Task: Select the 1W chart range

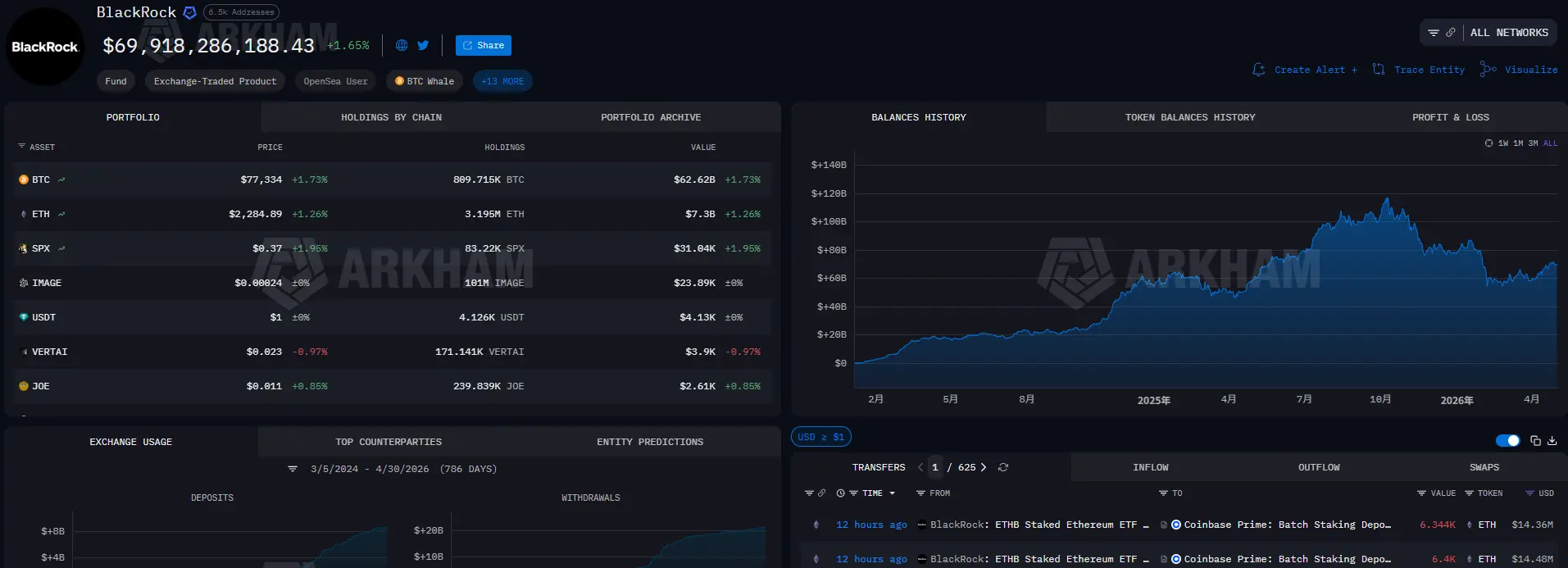Action: click(1503, 143)
